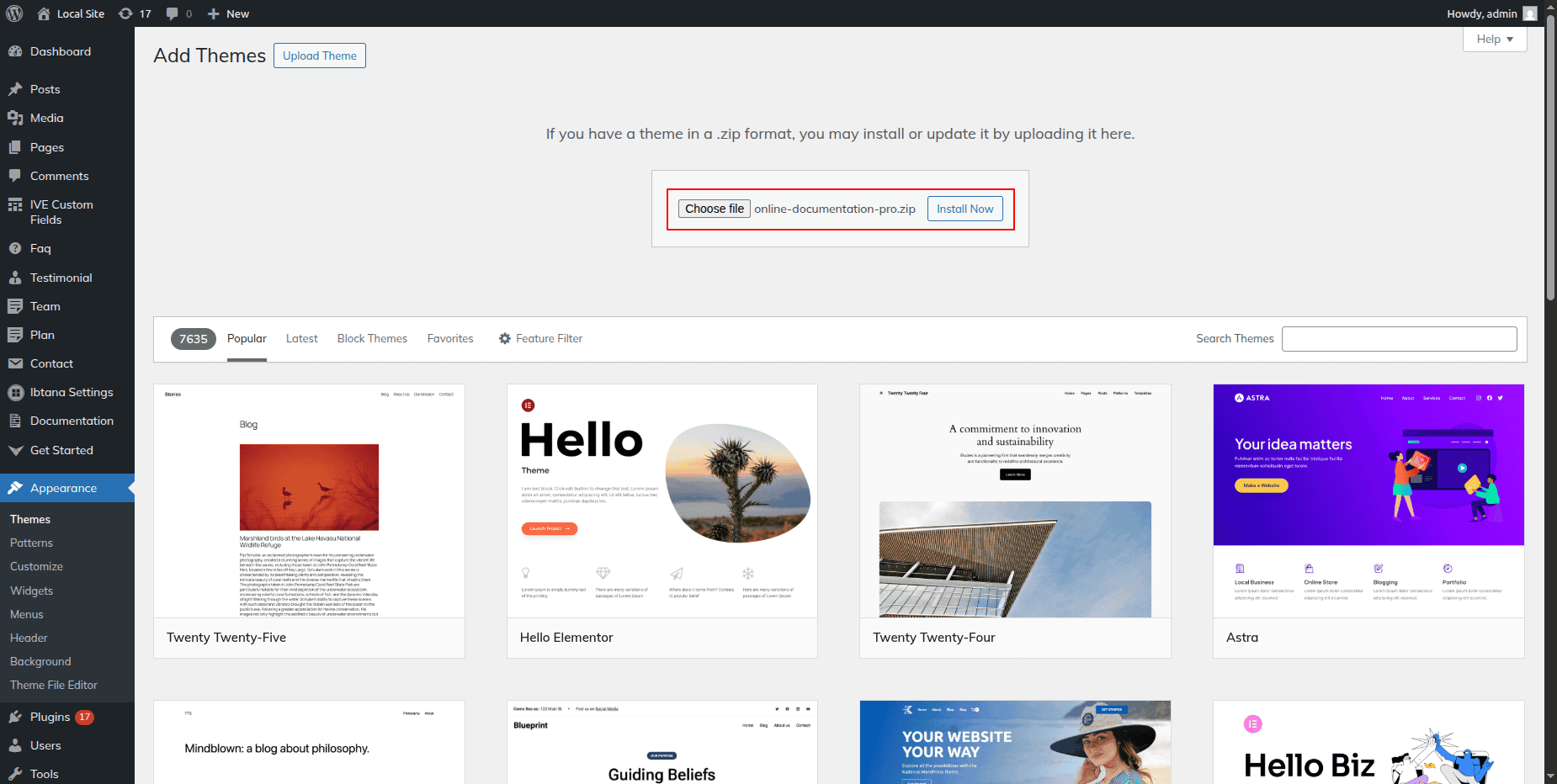Image resolution: width=1557 pixels, height=784 pixels.
Task: Open the Feature Filter gear
Action: point(505,338)
